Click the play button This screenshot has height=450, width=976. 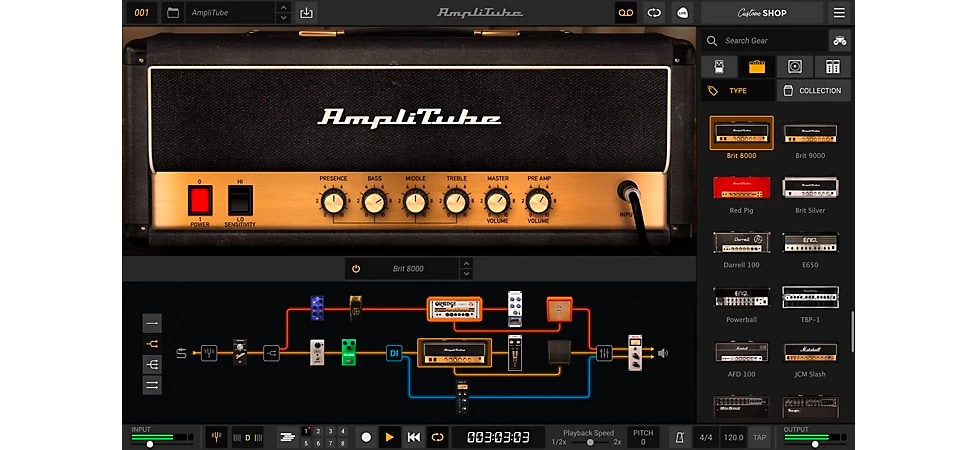click(x=390, y=437)
